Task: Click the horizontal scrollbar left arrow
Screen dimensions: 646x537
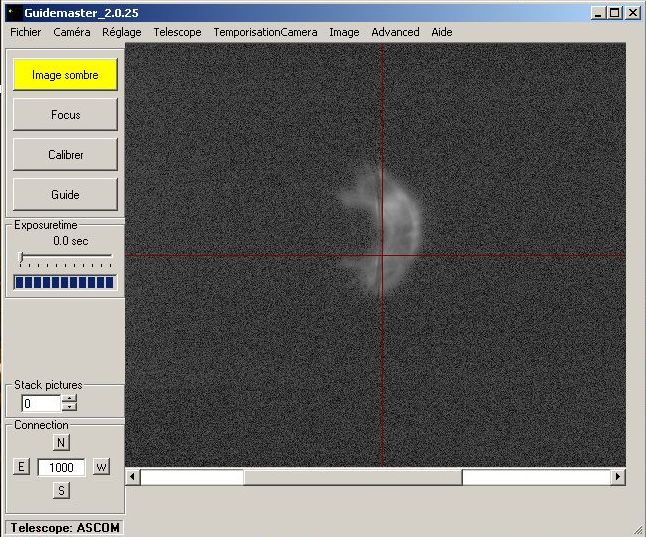Action: coord(132,476)
